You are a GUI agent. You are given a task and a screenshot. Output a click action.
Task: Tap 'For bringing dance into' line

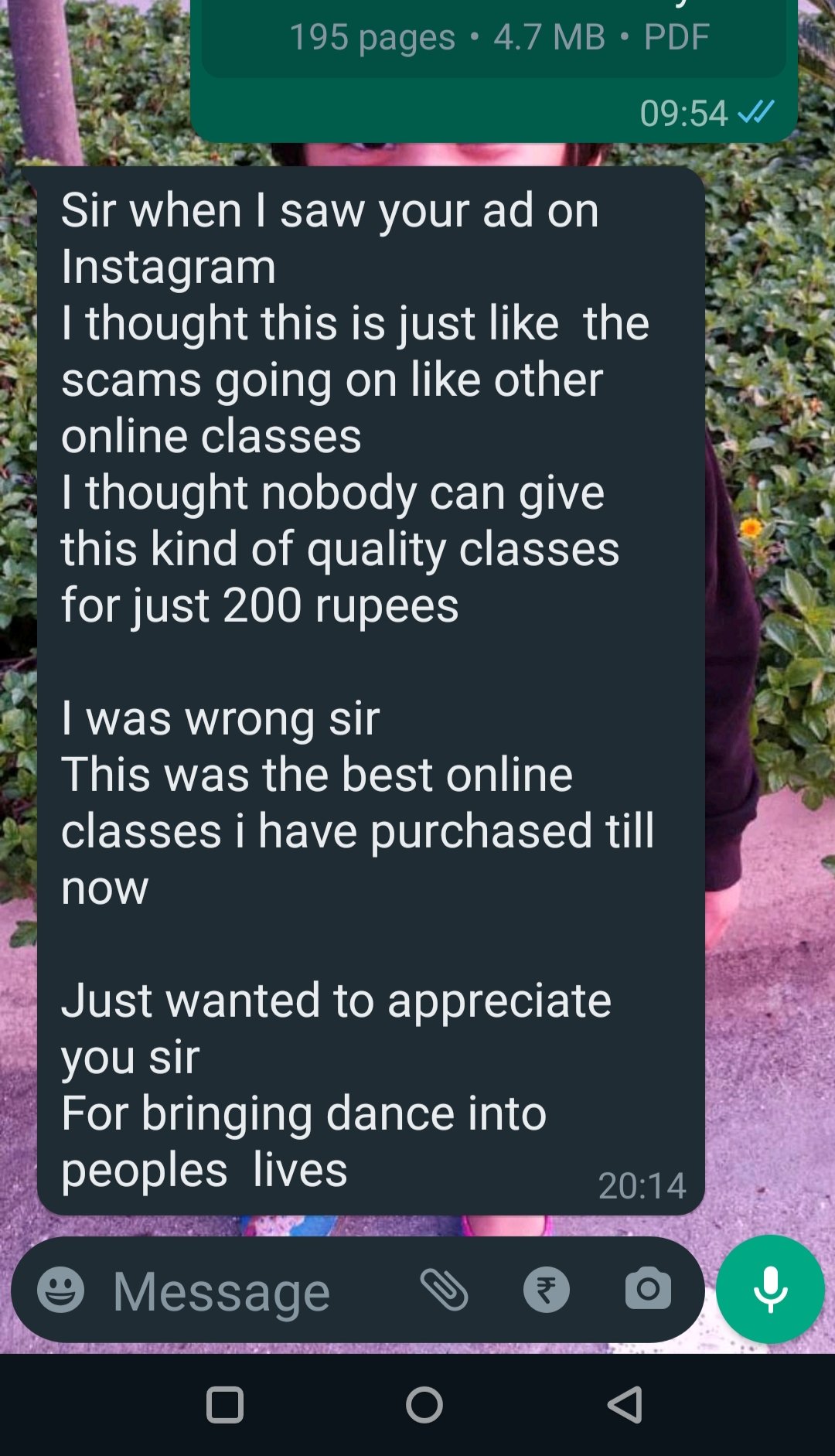pos(304,1113)
